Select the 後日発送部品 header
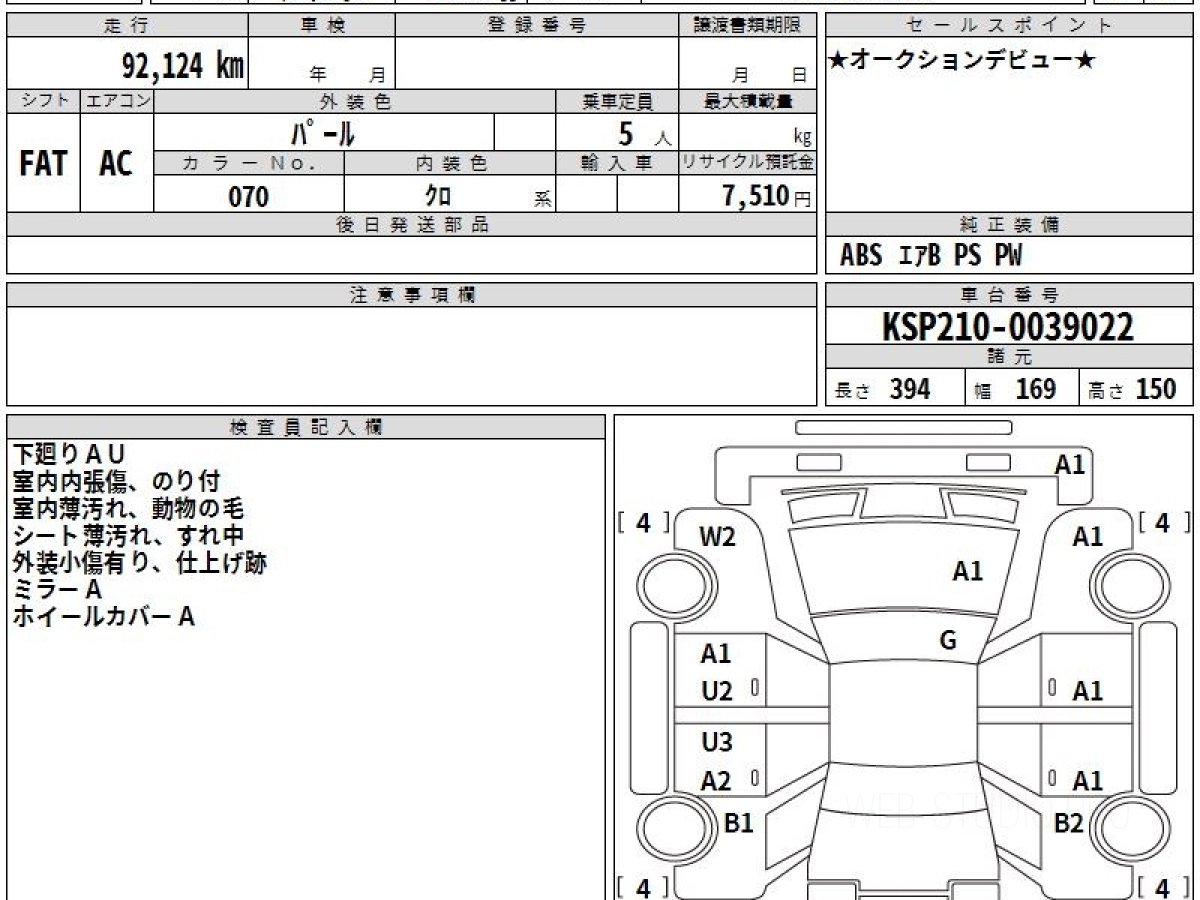1200x900 pixels. [411, 225]
